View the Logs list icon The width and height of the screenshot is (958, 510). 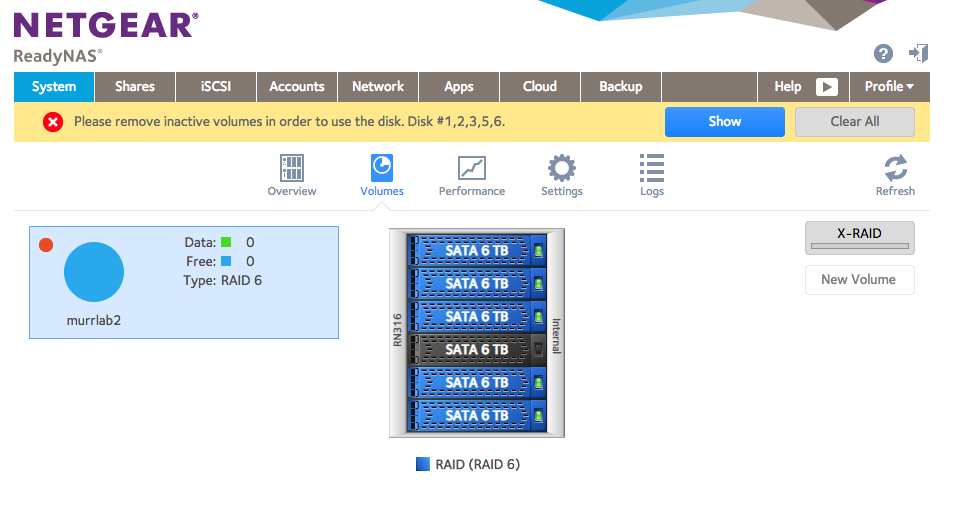tap(652, 168)
